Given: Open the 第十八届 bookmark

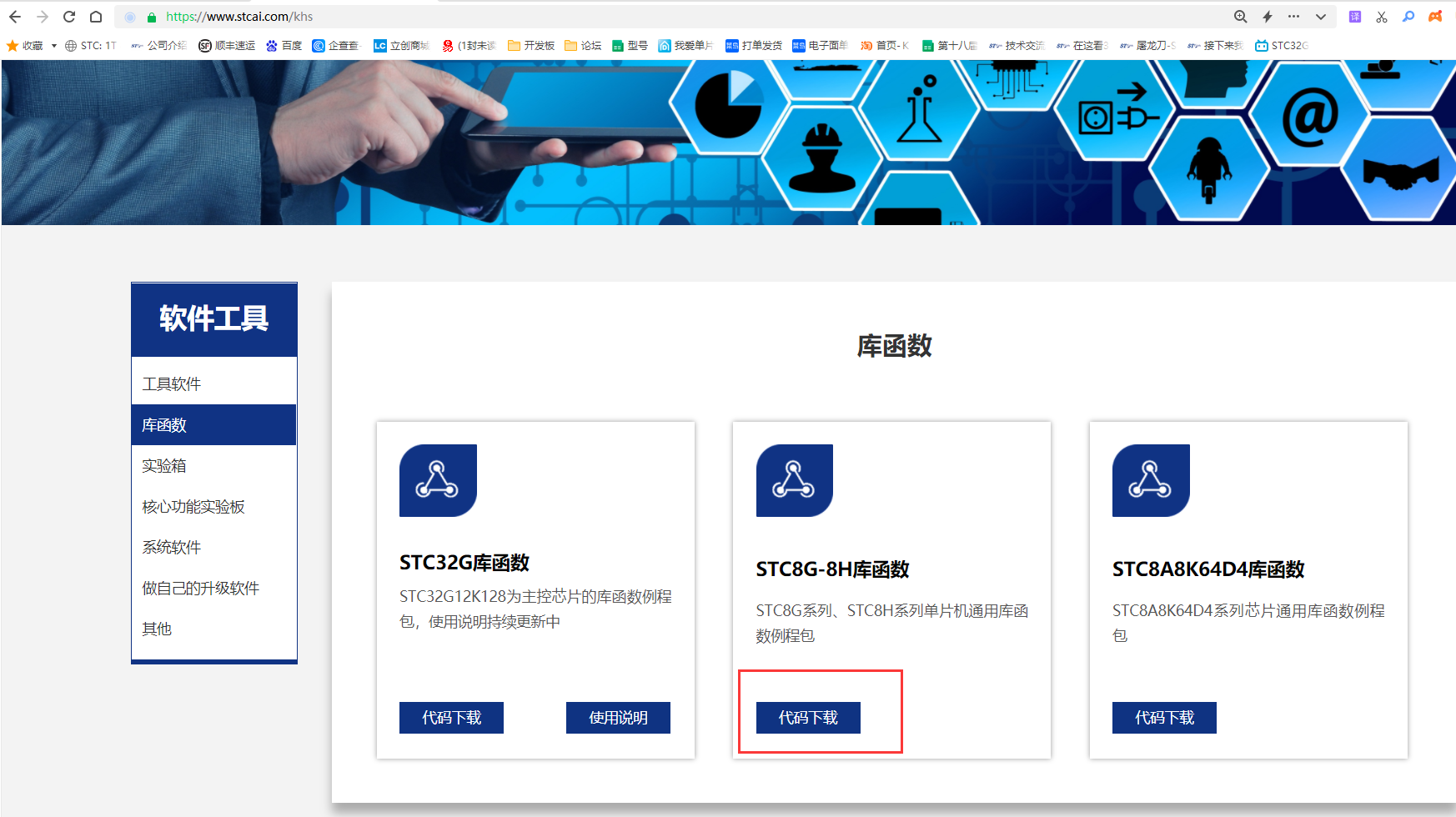Looking at the screenshot, I should (950, 46).
